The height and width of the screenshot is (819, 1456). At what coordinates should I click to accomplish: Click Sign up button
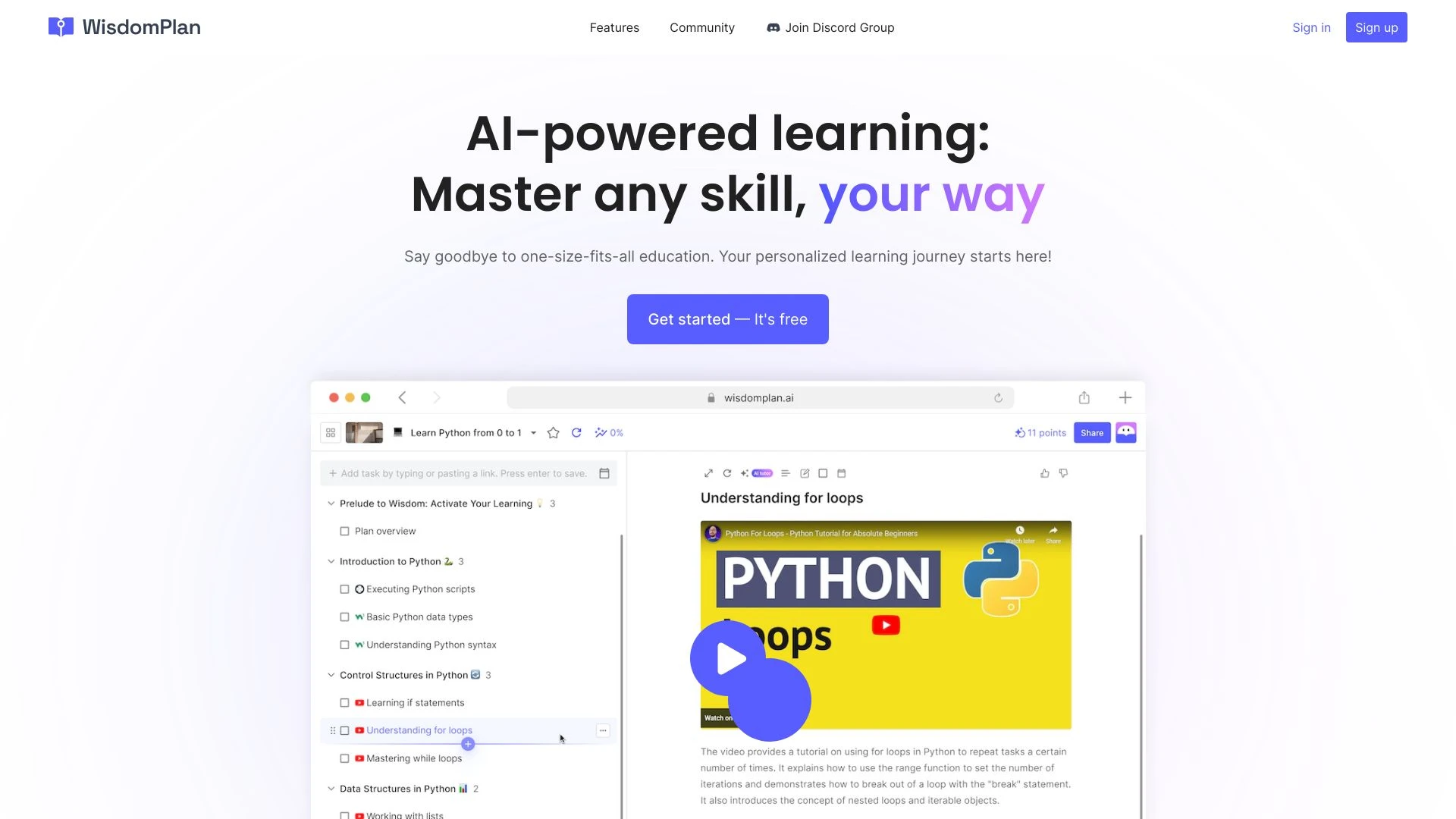click(x=1377, y=27)
